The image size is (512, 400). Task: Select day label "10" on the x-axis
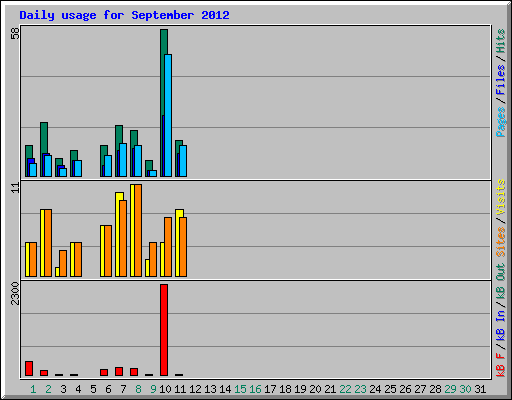165,389
